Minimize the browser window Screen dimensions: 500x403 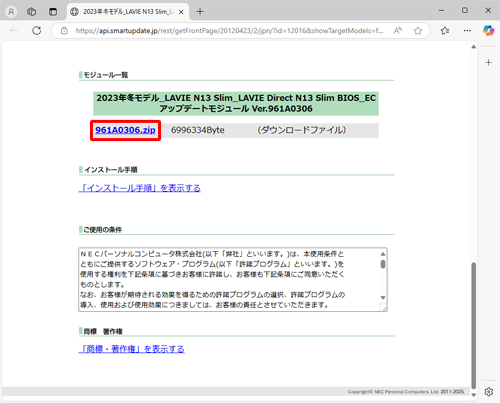(441, 11)
